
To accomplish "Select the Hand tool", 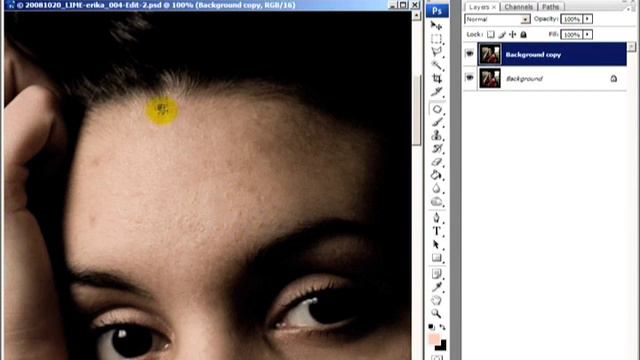I will pyautogui.click(x=436, y=300).
